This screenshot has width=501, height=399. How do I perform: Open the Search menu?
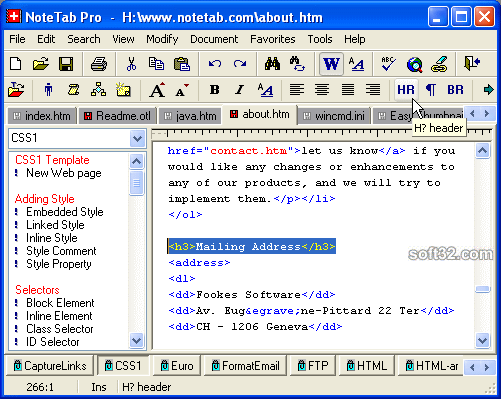tap(84, 39)
